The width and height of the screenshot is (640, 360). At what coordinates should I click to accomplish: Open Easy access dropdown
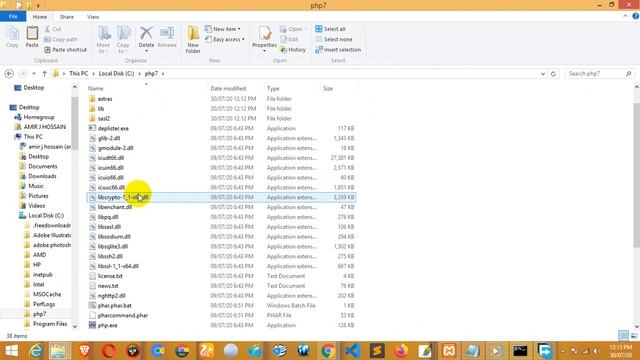click(224, 39)
